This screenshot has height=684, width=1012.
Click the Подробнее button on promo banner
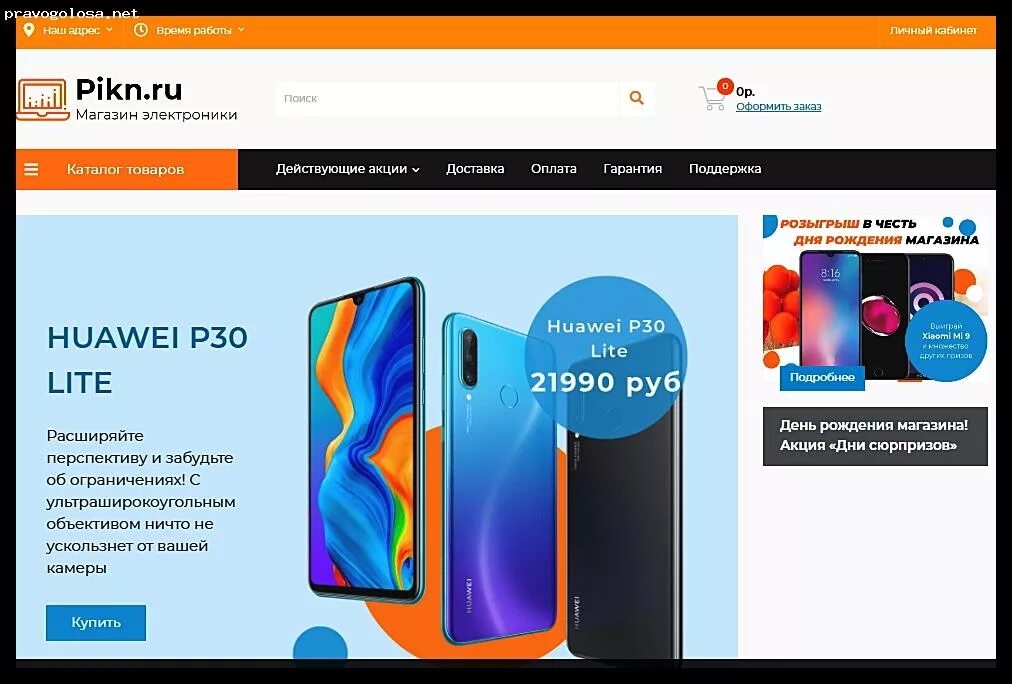822,377
